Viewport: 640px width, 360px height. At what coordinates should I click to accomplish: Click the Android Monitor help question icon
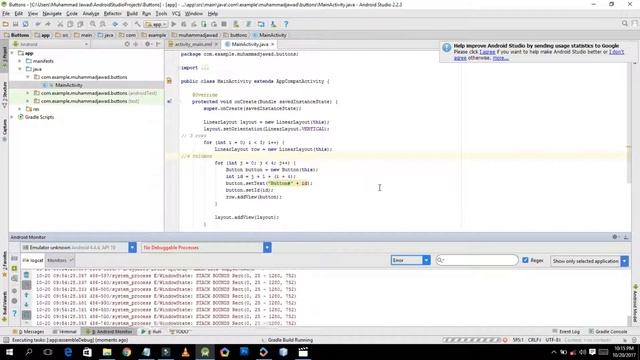[x=14, y=313]
